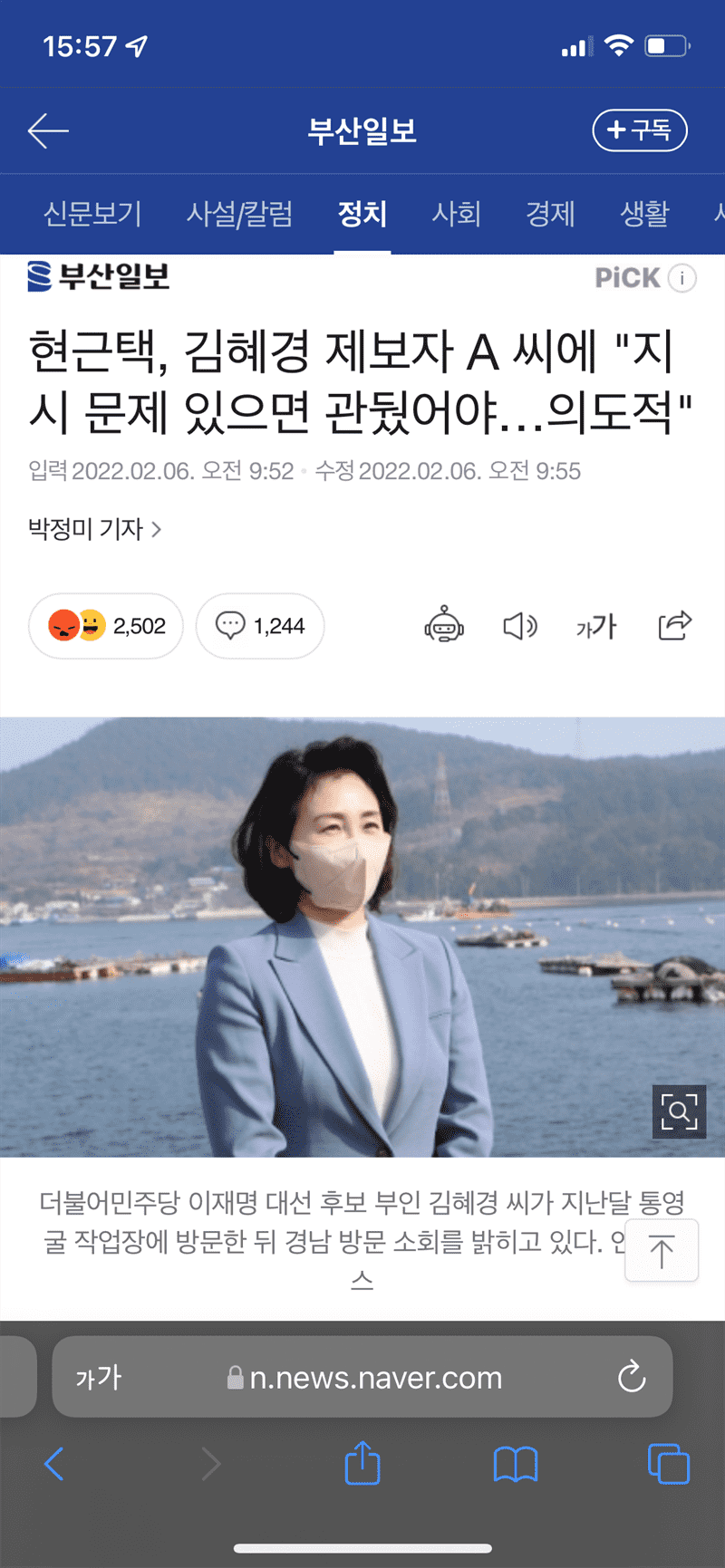The width and height of the screenshot is (725, 1568).
Task: Play article audio with the speaker icon
Action: pyautogui.click(x=520, y=626)
